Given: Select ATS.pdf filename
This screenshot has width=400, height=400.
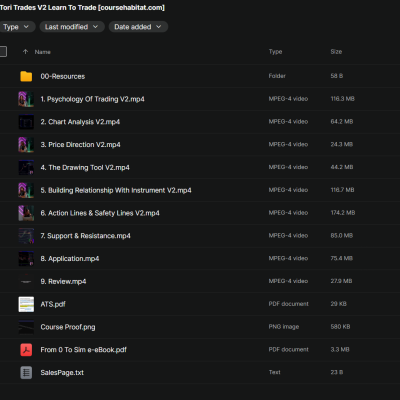Looking at the screenshot, I should 53,304.
